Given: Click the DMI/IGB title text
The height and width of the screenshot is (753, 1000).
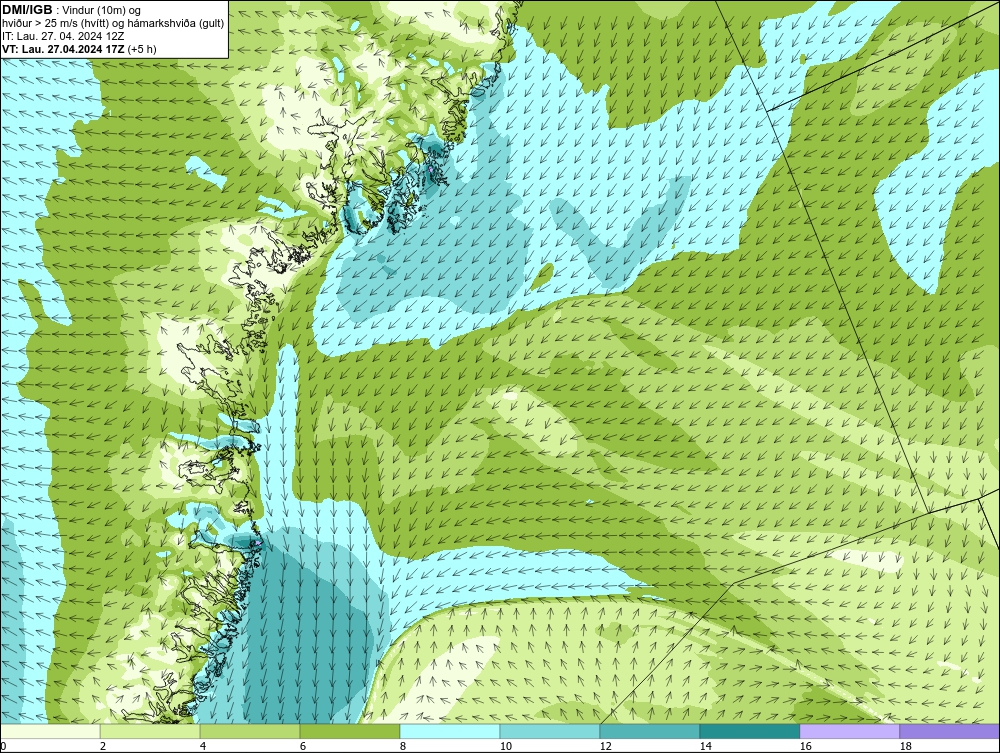Looking at the screenshot, I should (27, 10).
